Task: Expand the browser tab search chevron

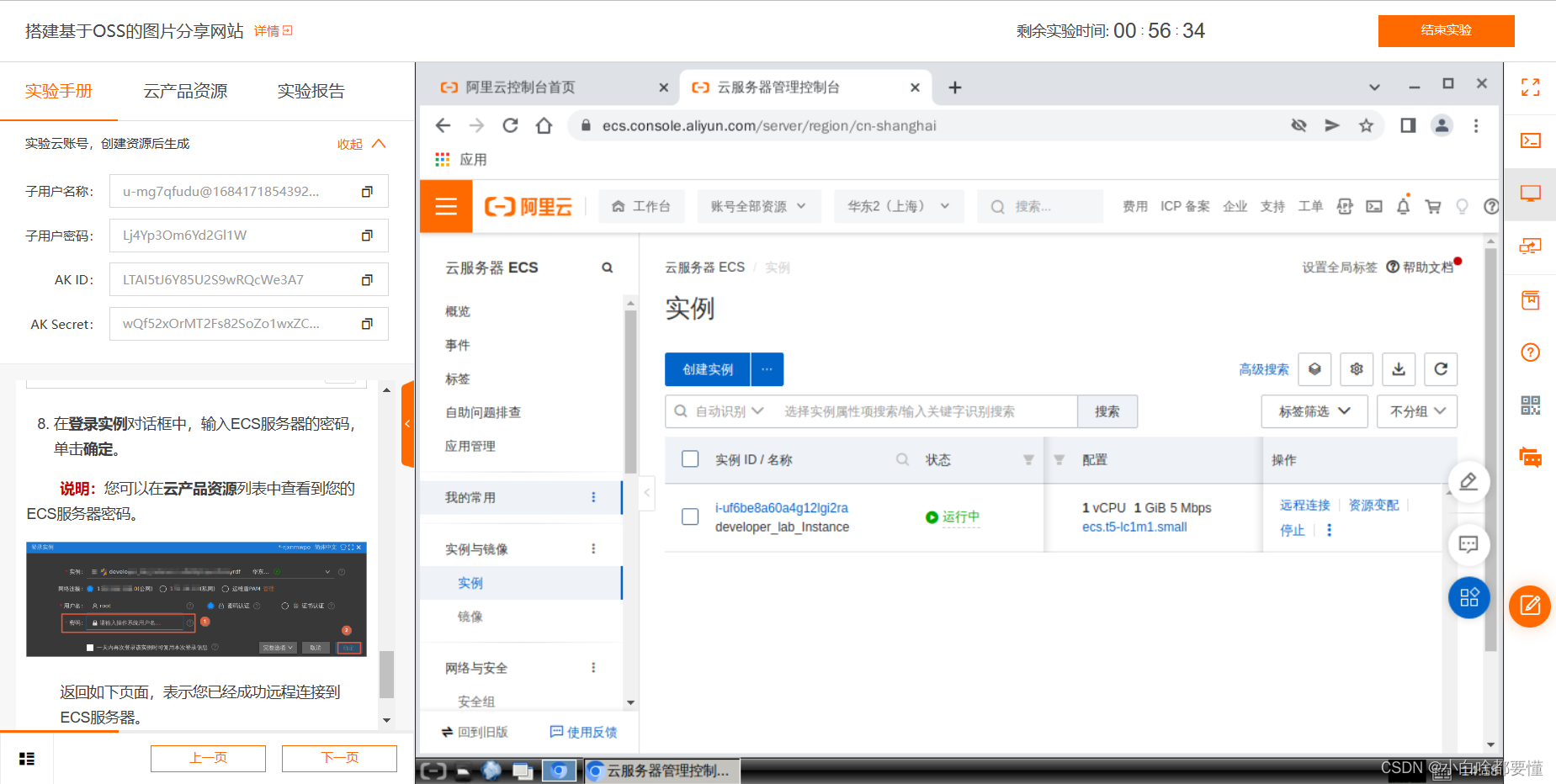Action: [x=1374, y=87]
